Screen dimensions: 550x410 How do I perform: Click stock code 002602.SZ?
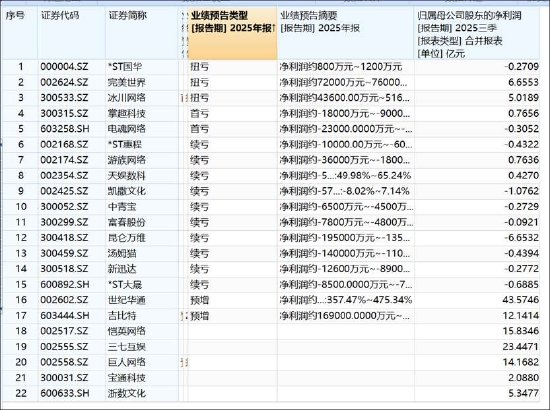[64, 300]
